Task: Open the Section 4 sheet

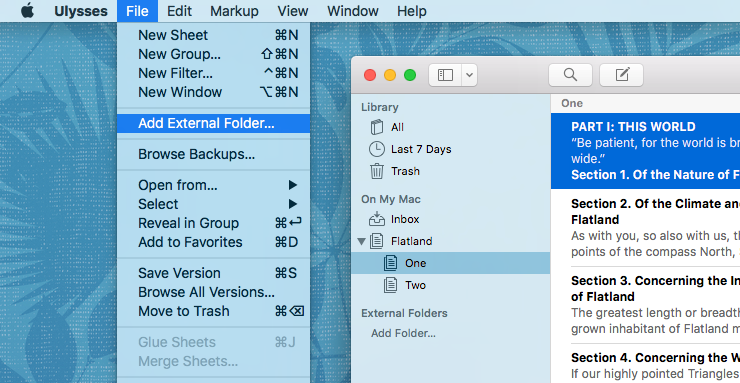Action: pyautogui.click(x=646, y=364)
